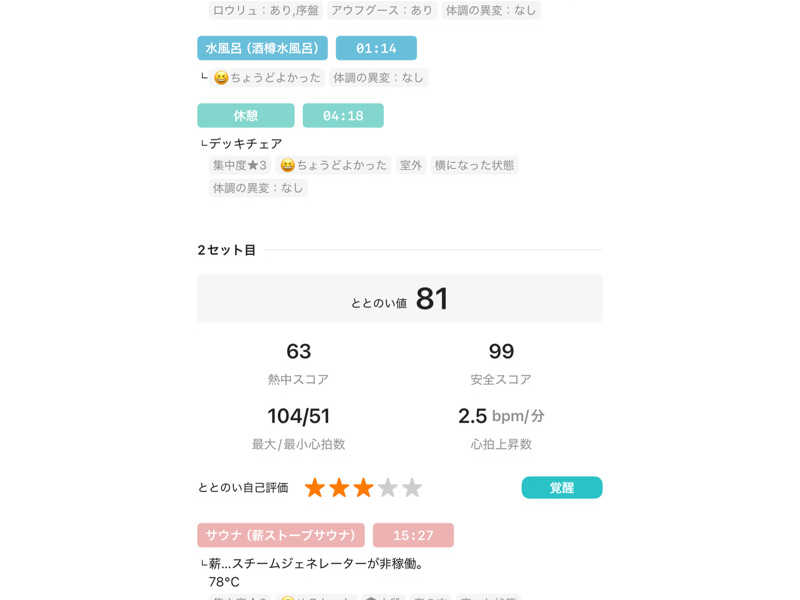Image resolution: width=800 pixels, height=600 pixels.
Task: Click the 覚醒 teal badge
Action: coord(561,488)
